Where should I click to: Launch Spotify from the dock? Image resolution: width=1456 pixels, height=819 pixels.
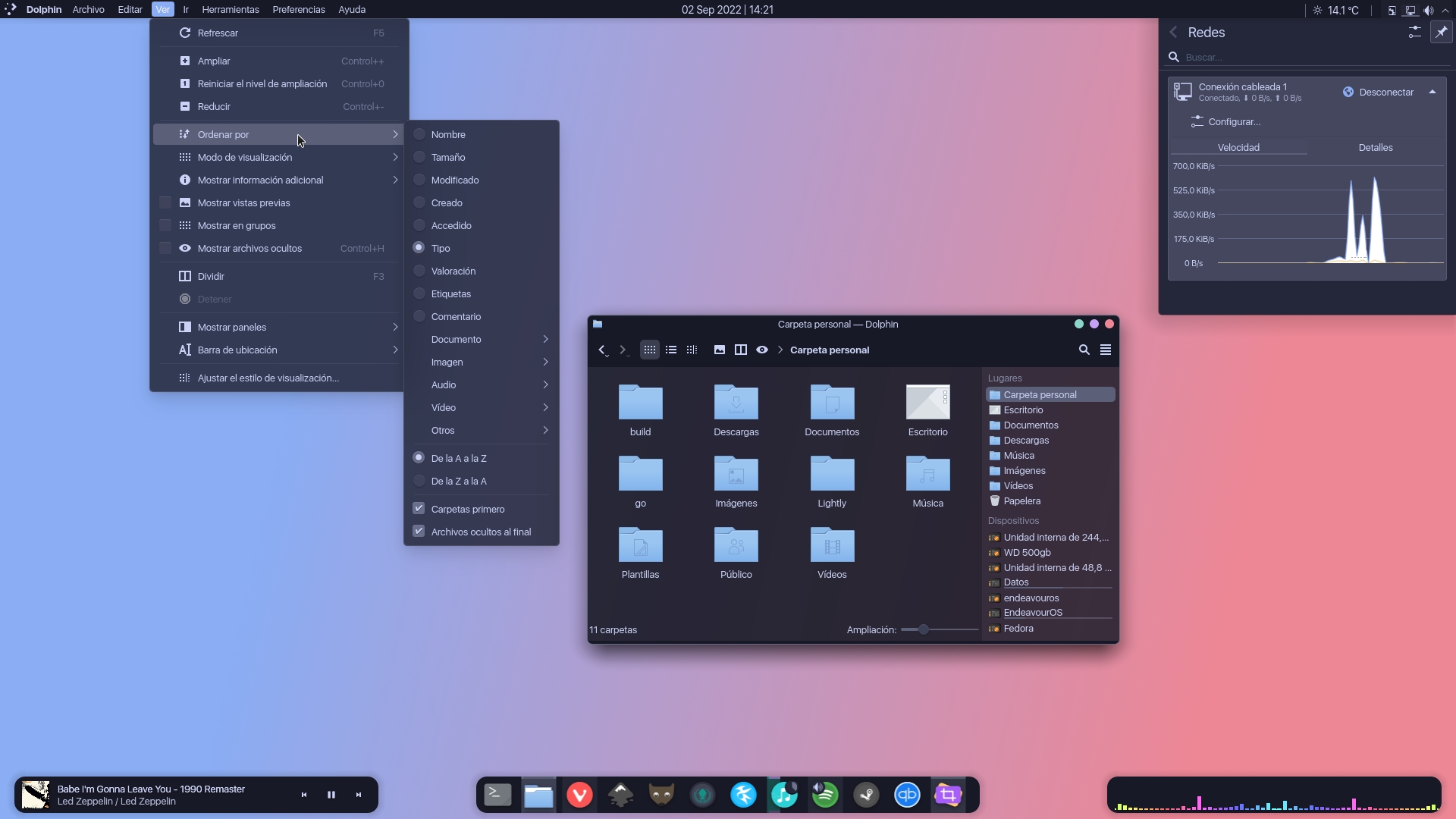click(x=825, y=795)
